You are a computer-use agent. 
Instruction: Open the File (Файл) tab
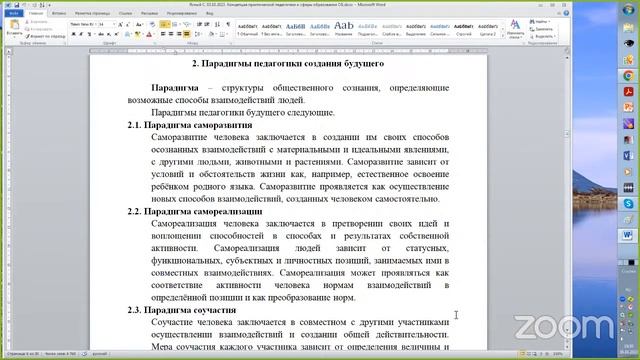click(14, 13)
